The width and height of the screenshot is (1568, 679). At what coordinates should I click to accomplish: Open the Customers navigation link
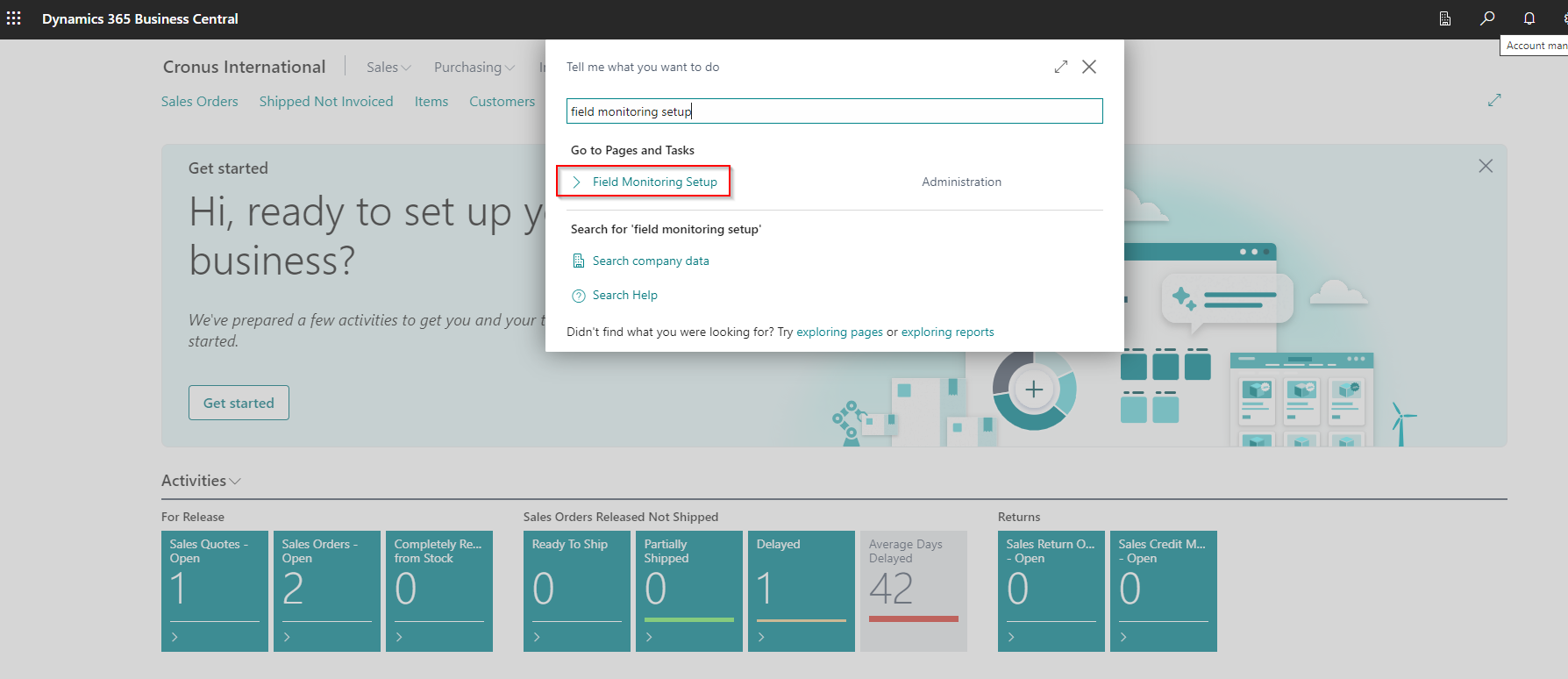pos(502,102)
